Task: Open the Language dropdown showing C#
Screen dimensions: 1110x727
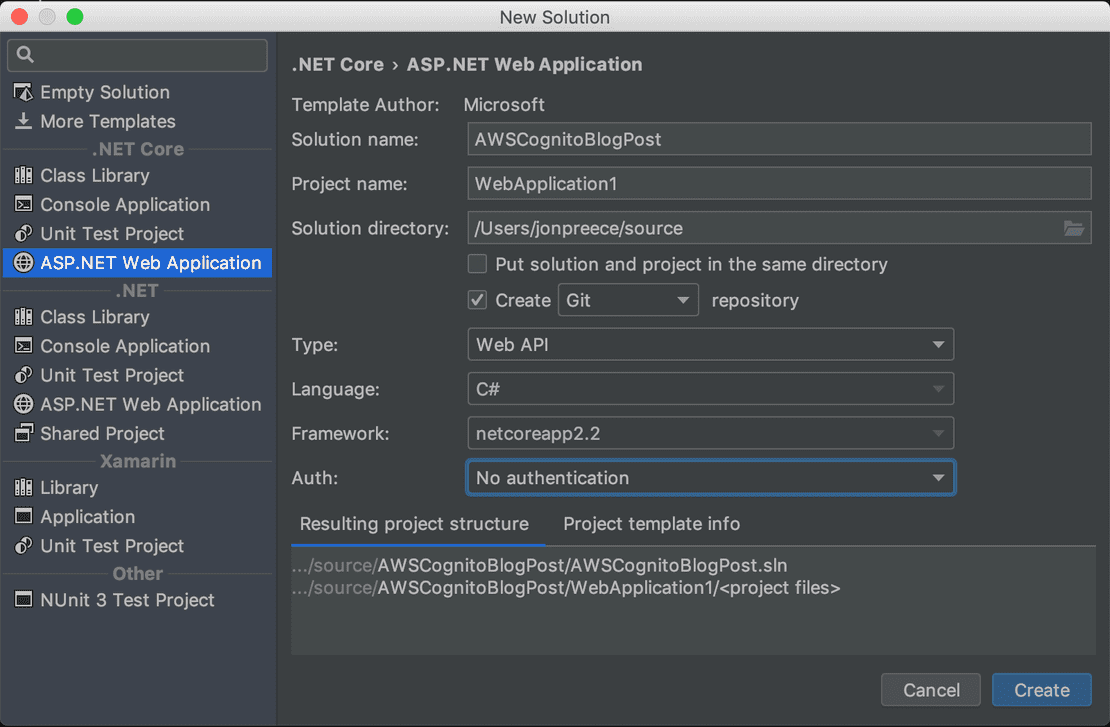Action: [710, 389]
